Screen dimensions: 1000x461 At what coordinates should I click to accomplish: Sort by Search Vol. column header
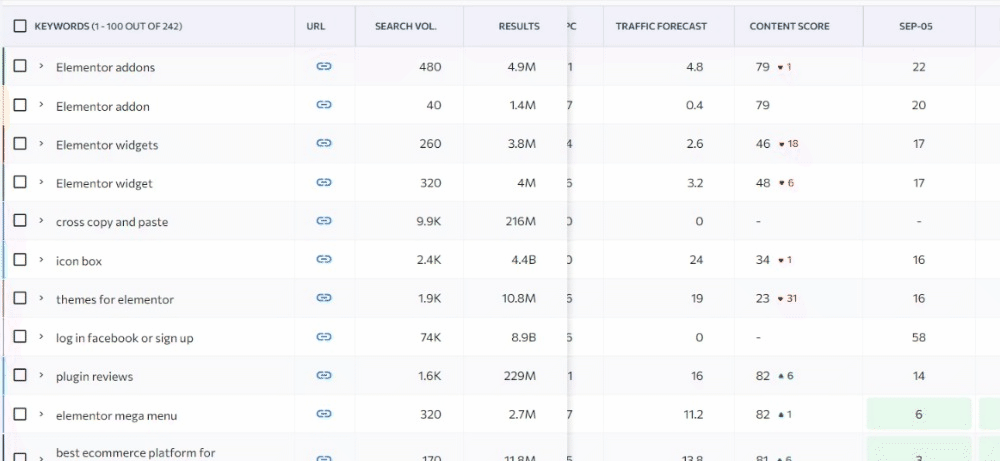(x=406, y=26)
